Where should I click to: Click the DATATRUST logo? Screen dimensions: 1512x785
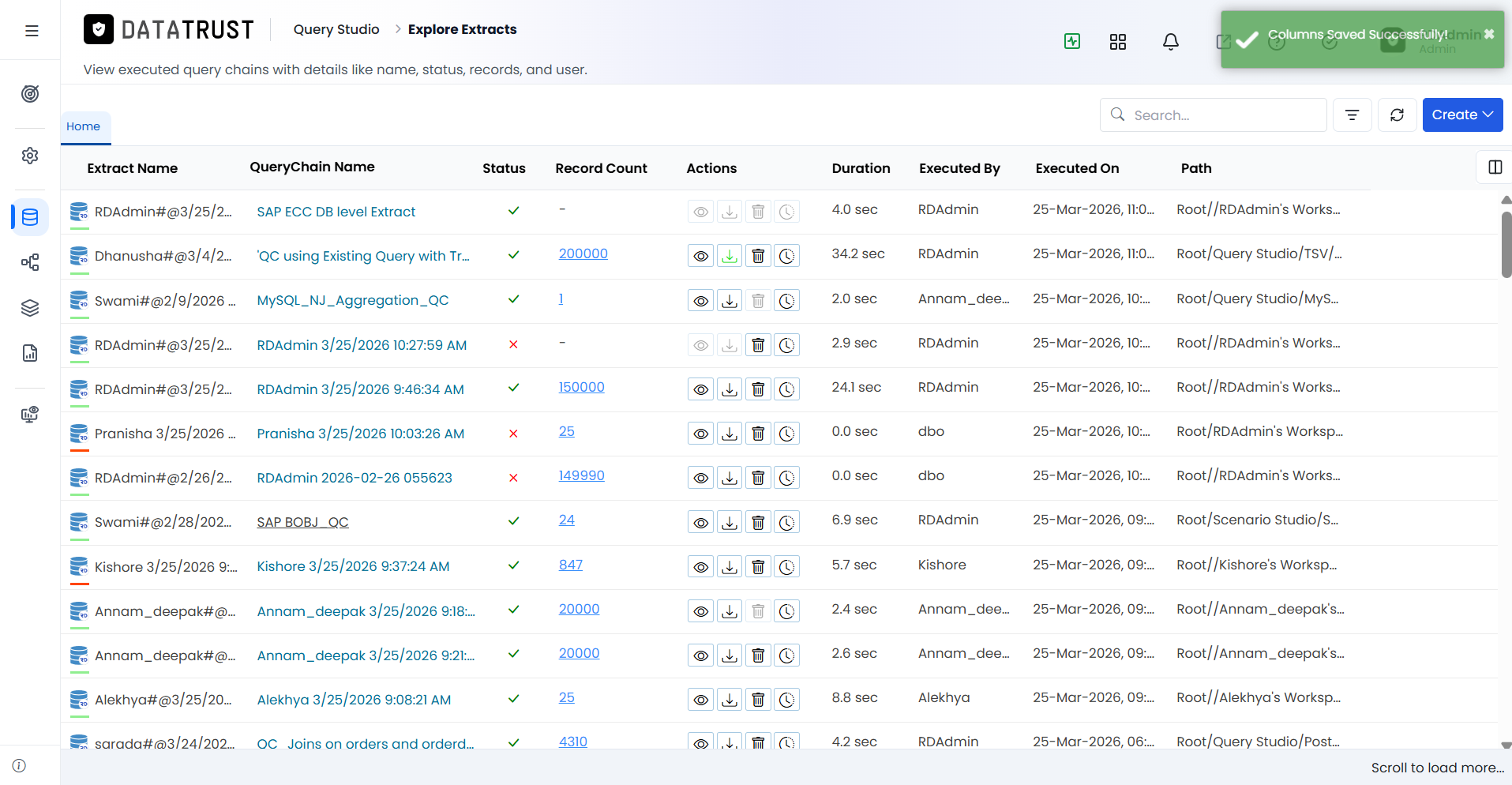(169, 29)
